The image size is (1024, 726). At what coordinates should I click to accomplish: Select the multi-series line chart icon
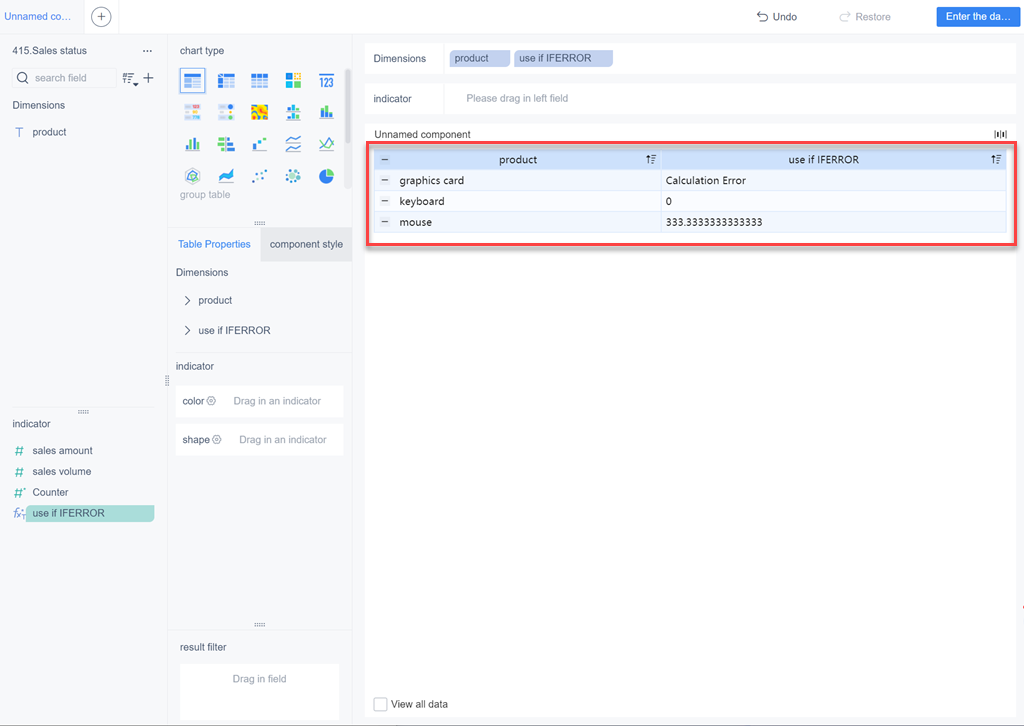click(327, 144)
